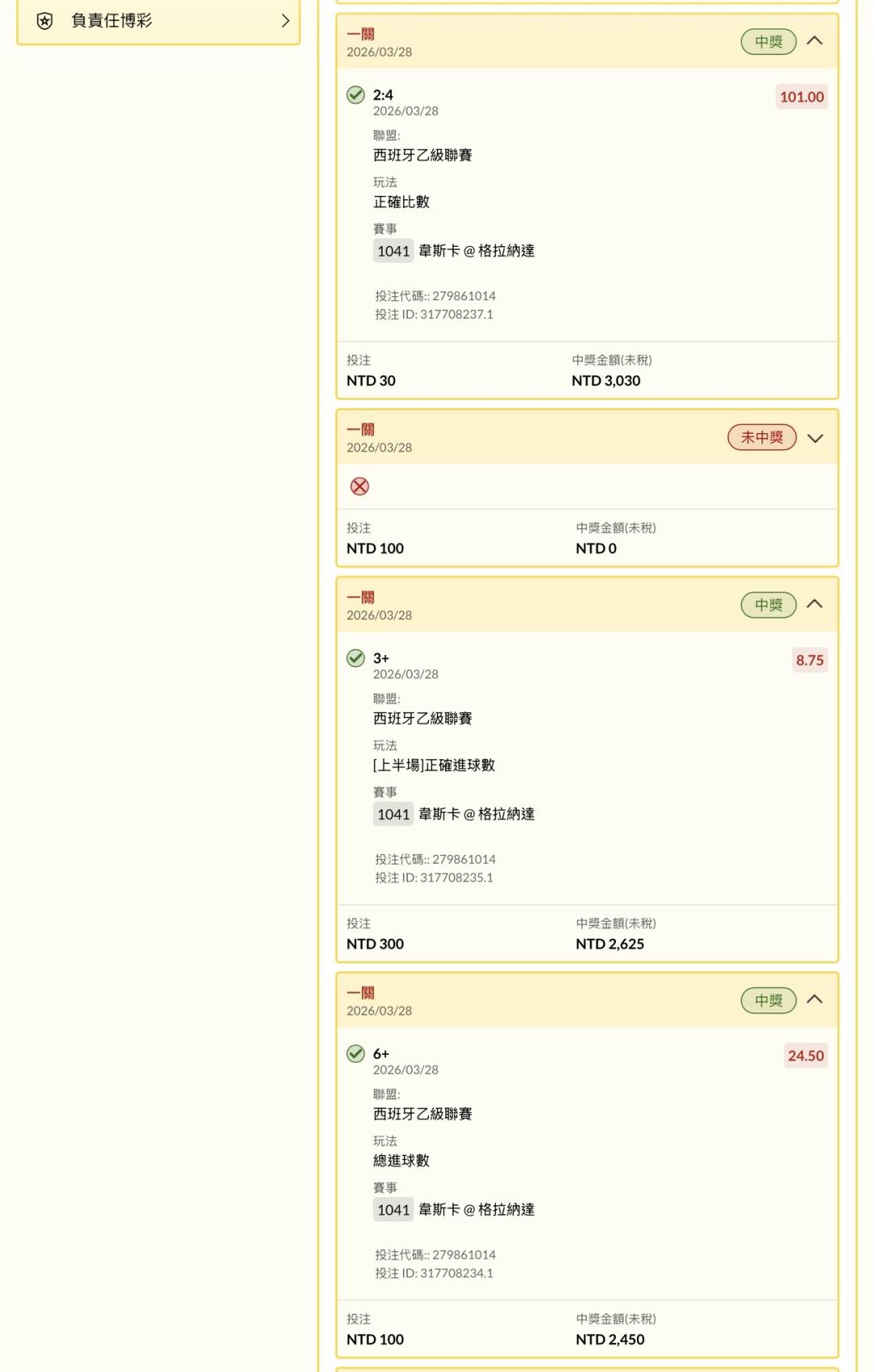Click the red cross icon on lost bet
The width and height of the screenshot is (874, 1372).
click(x=360, y=486)
